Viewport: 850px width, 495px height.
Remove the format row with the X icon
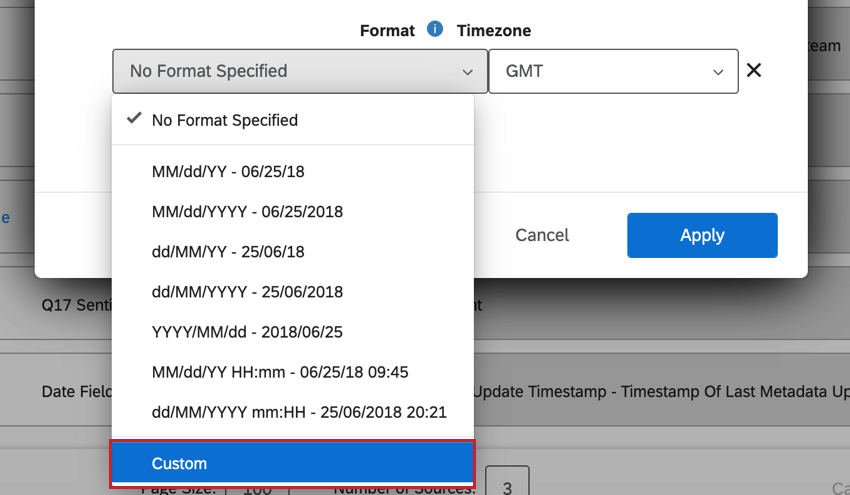coord(754,71)
